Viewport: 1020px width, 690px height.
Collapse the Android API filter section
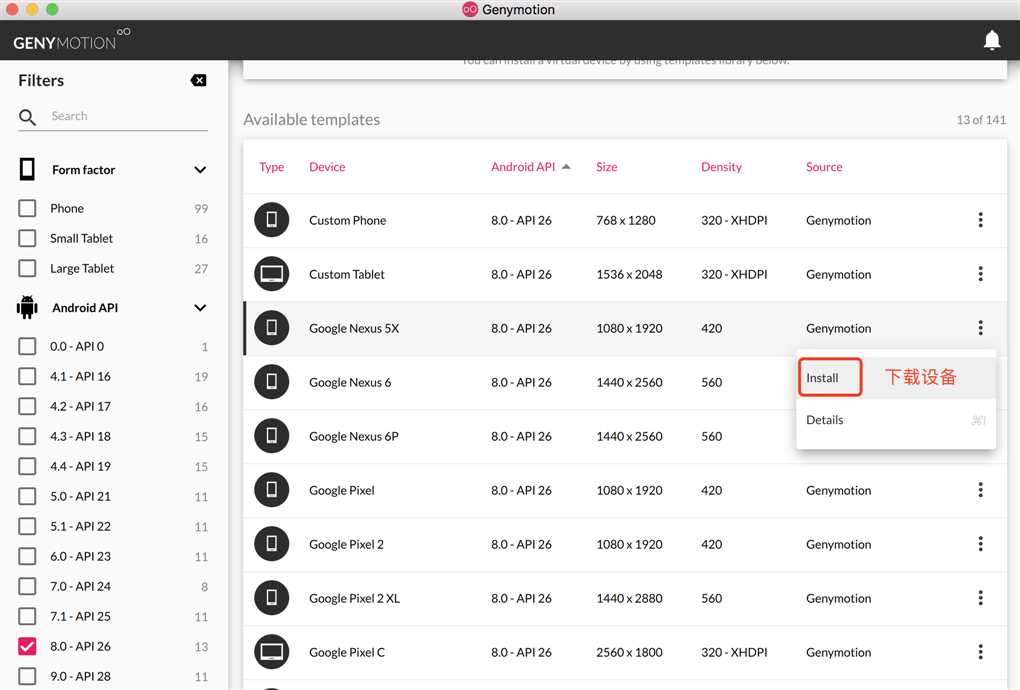(x=200, y=308)
